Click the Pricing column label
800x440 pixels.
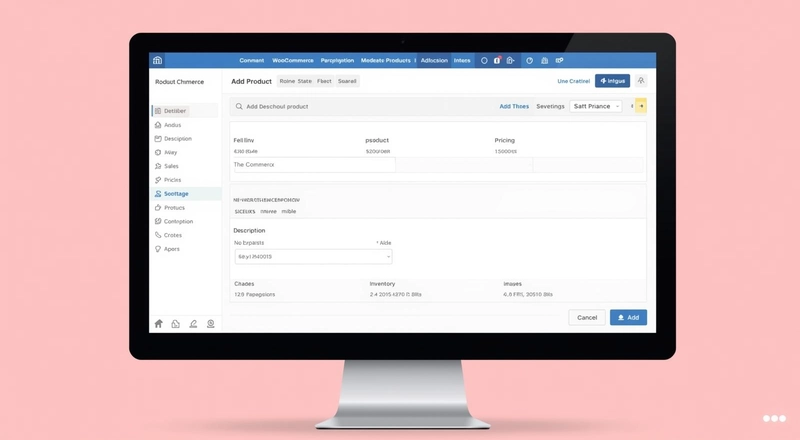[505, 140]
